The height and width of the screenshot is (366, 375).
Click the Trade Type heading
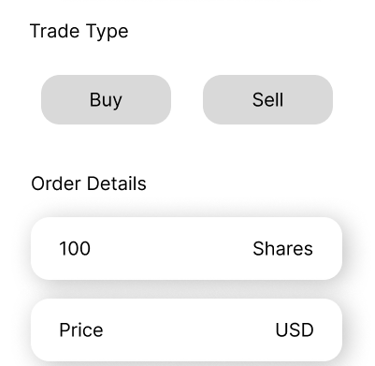79,31
